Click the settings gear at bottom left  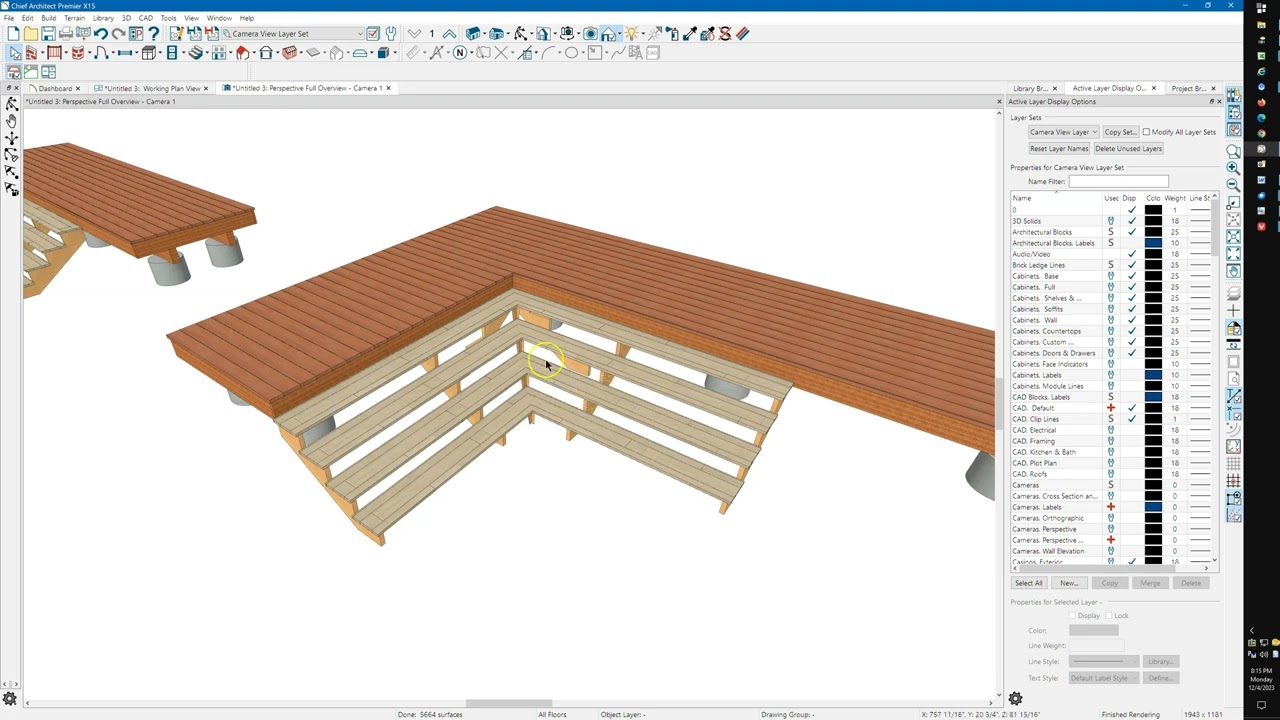[x=10, y=699]
